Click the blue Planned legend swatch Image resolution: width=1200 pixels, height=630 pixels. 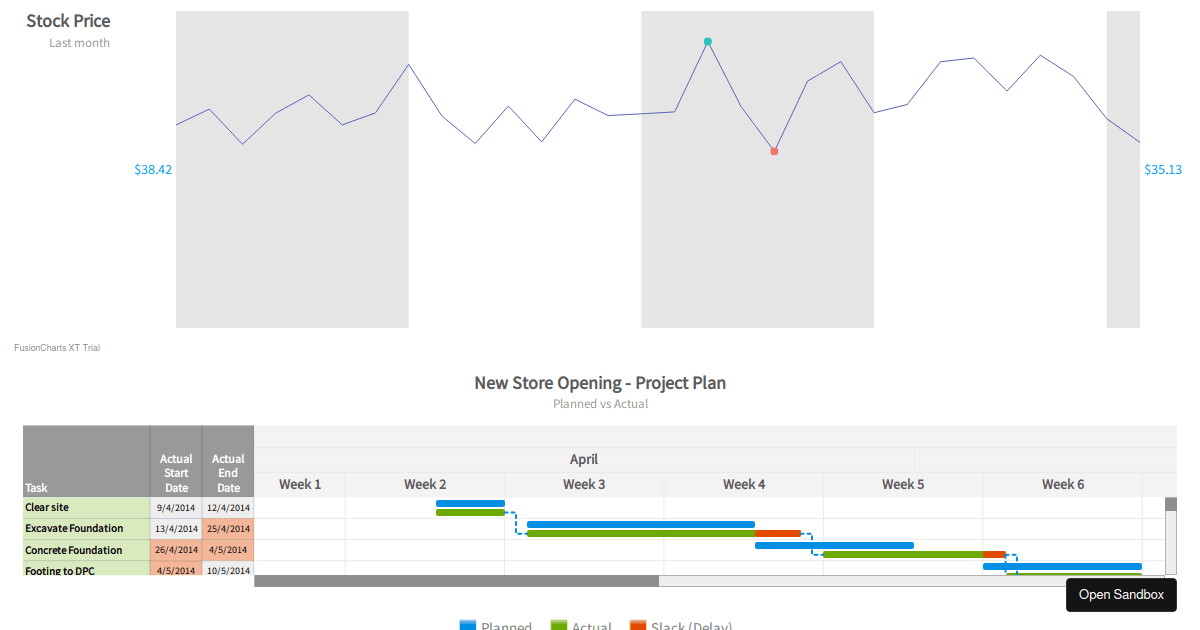[470, 626]
